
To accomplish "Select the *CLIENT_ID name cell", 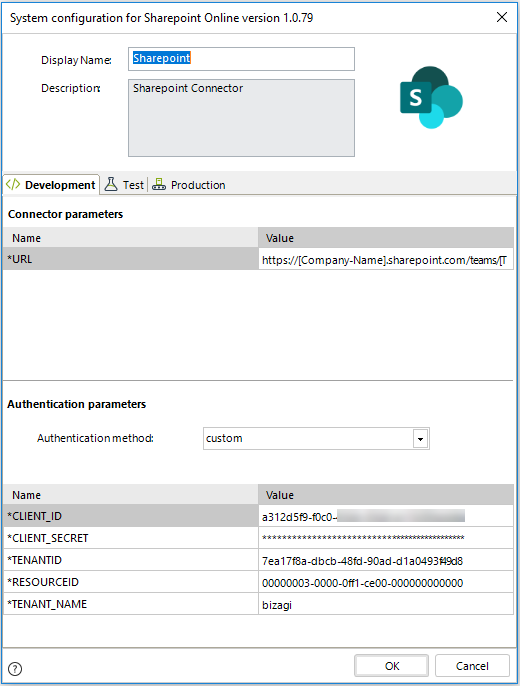I will pyautogui.click(x=131, y=516).
